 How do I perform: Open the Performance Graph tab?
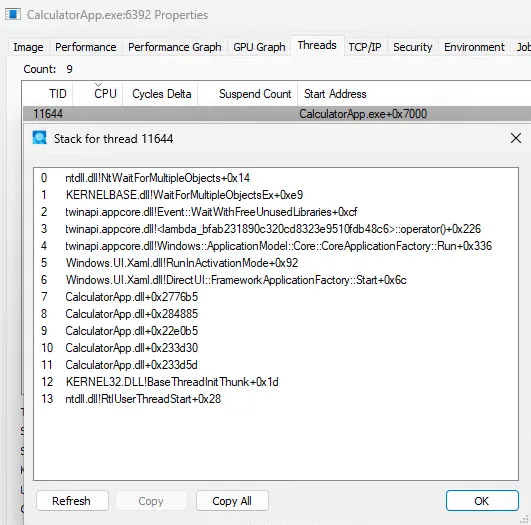tap(175, 47)
